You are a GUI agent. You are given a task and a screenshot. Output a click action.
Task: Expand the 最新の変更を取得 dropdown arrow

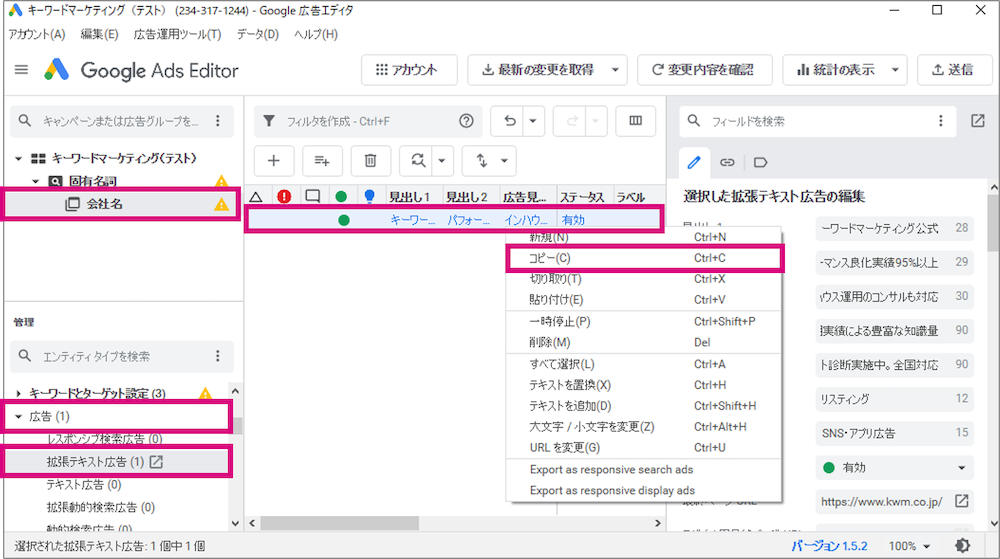615,69
